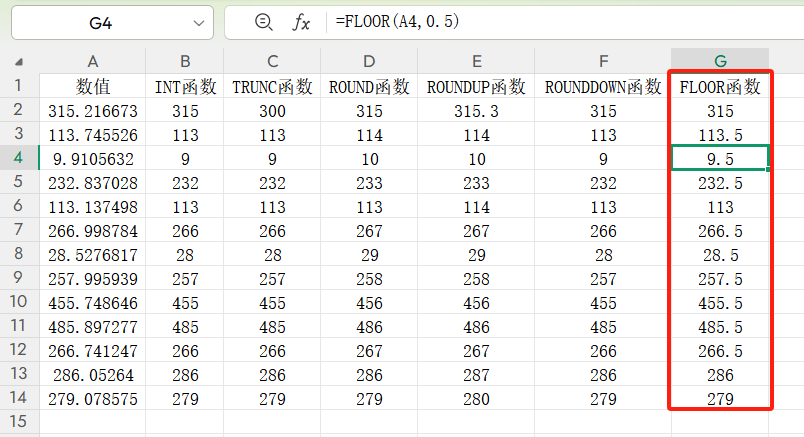The image size is (804, 437).
Task: Select column E header
Action: [x=476, y=61]
